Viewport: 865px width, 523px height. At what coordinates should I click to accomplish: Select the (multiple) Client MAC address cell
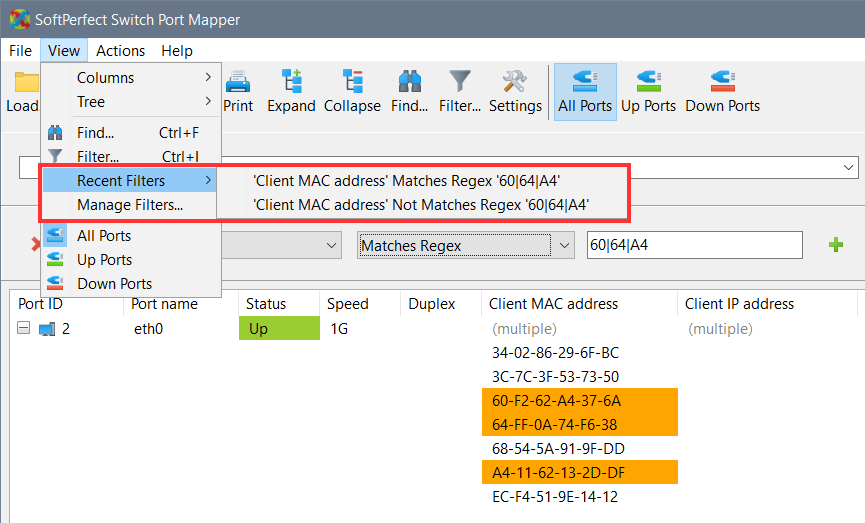tap(524, 329)
